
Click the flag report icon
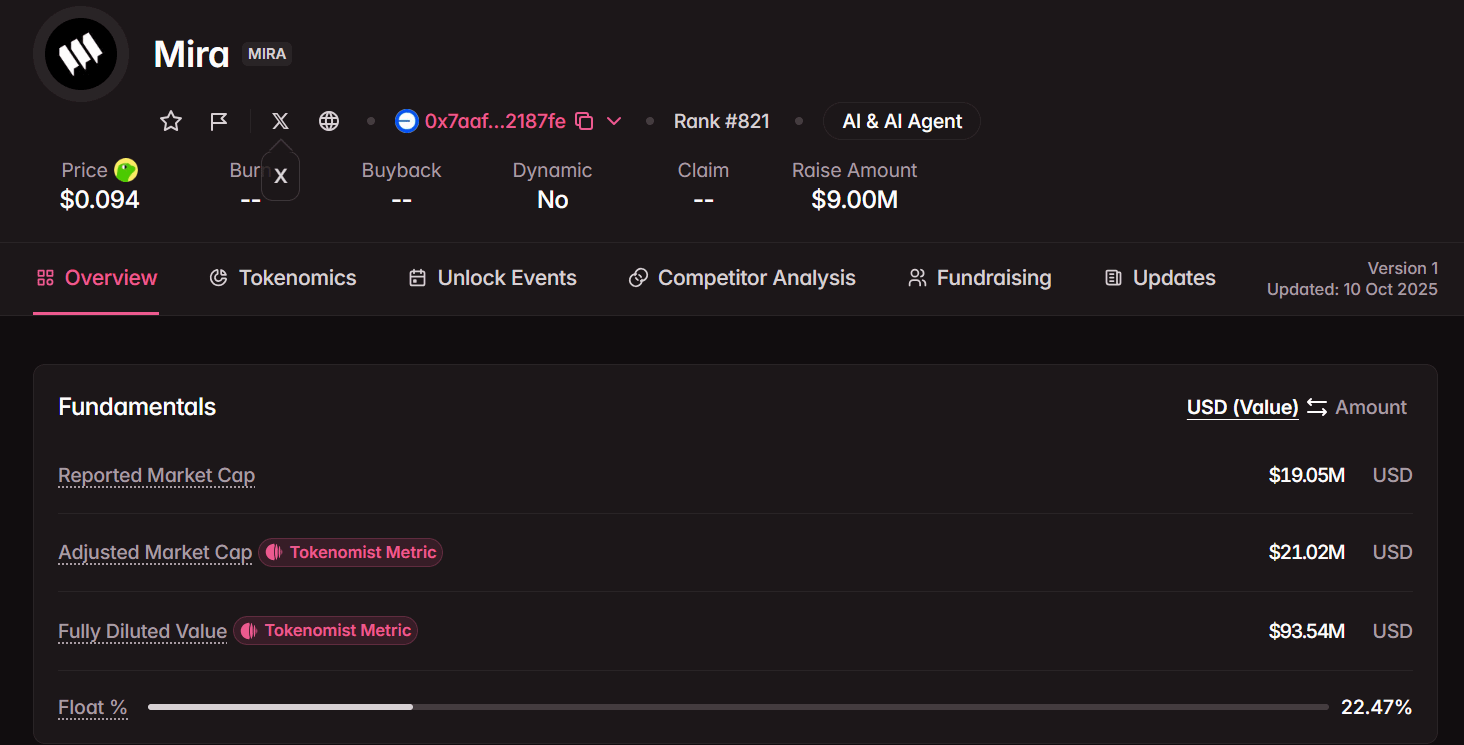219,121
